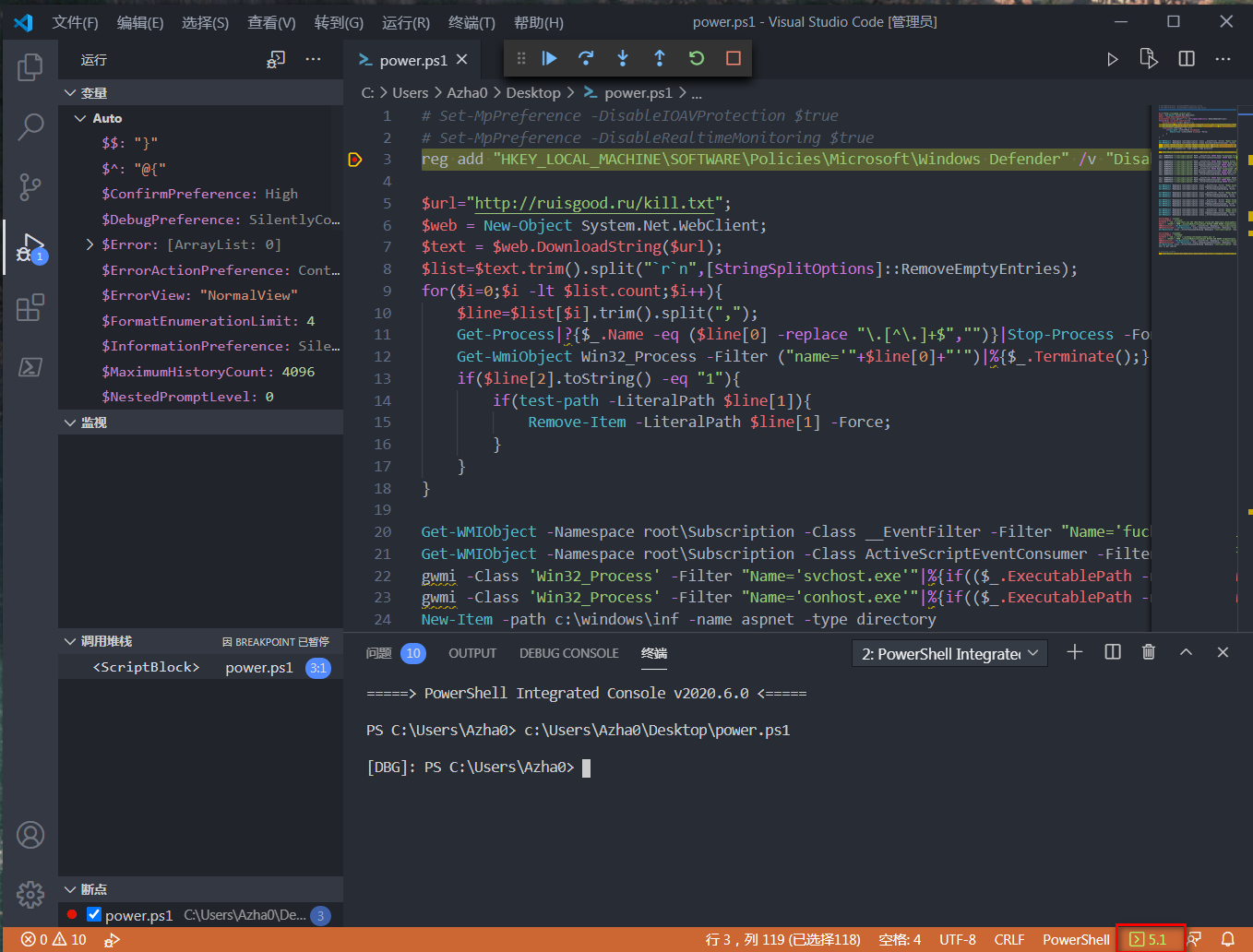Click the feedback icon in status bar
Screen dimensions: 1253x952
(1195, 939)
